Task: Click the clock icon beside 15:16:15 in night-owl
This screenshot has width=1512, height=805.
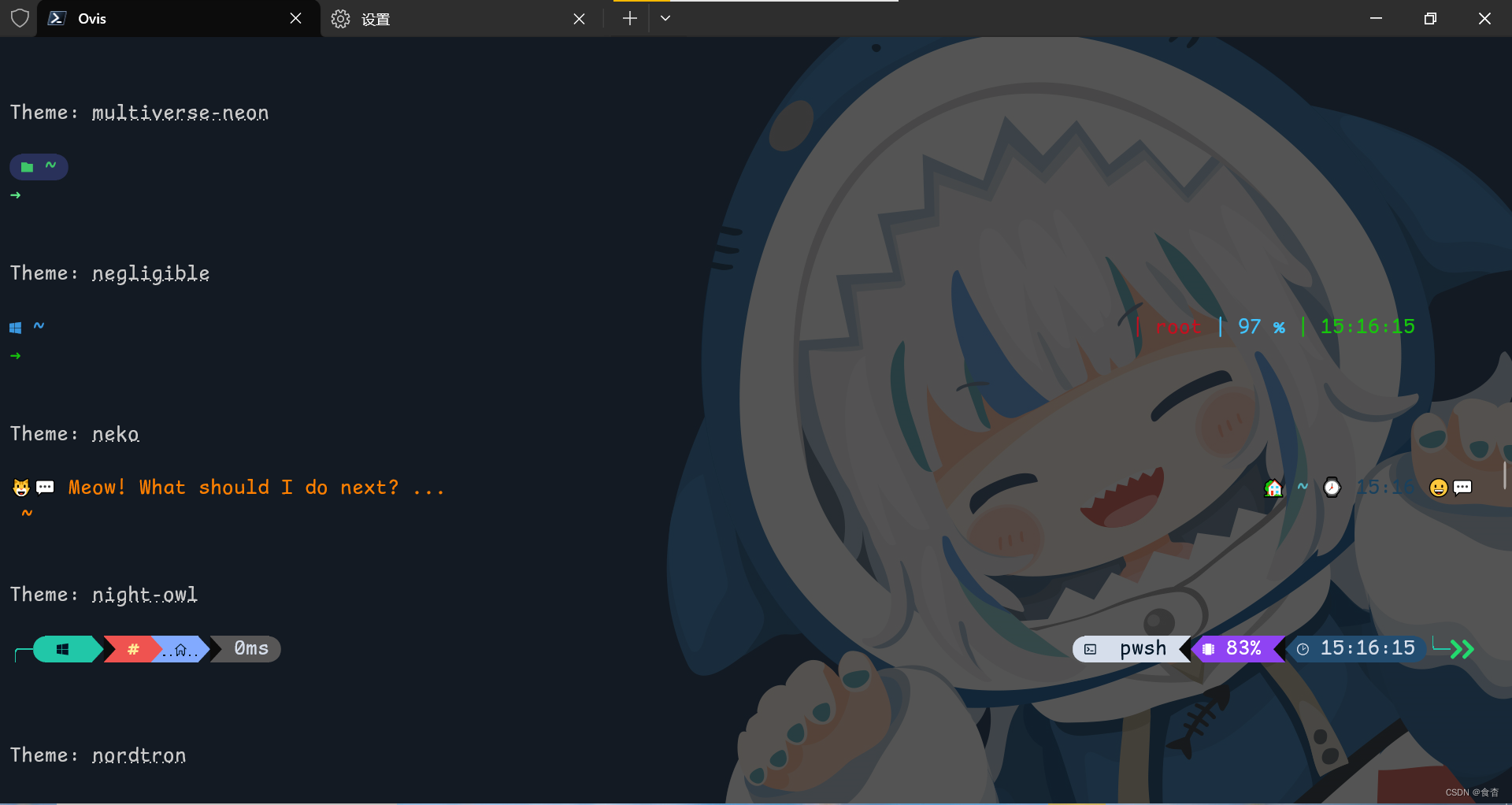Action: pyautogui.click(x=1303, y=649)
